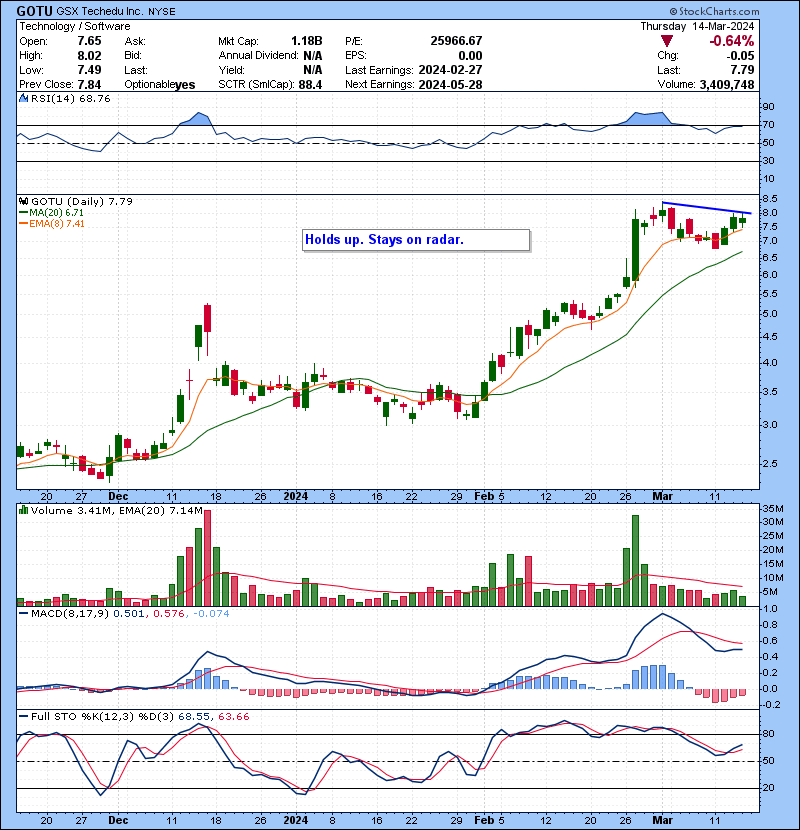The height and width of the screenshot is (830, 800).
Task: Click the percent change -0.64%
Action: point(732,41)
